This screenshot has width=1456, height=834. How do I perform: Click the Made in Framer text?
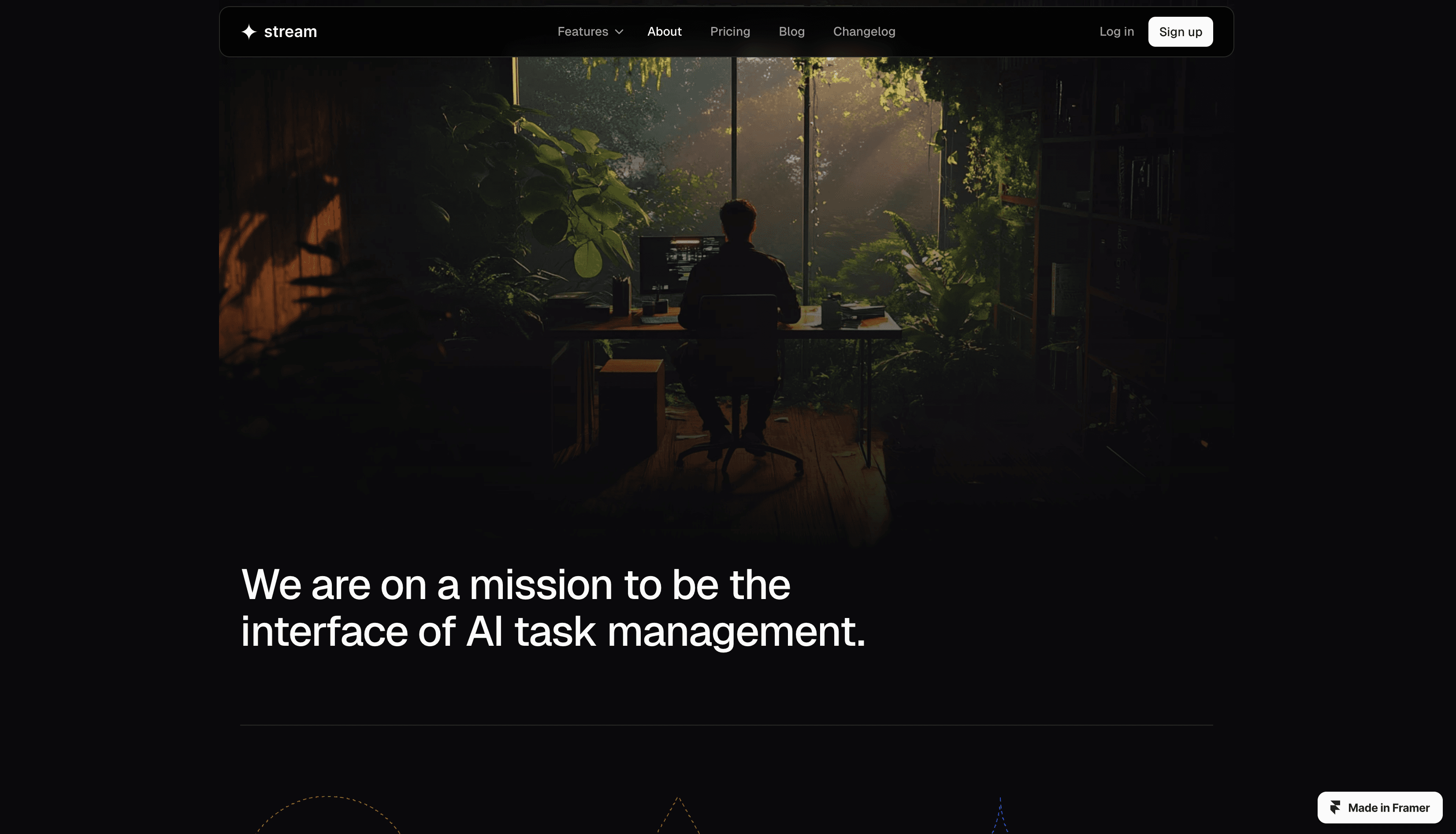pyautogui.click(x=1389, y=808)
